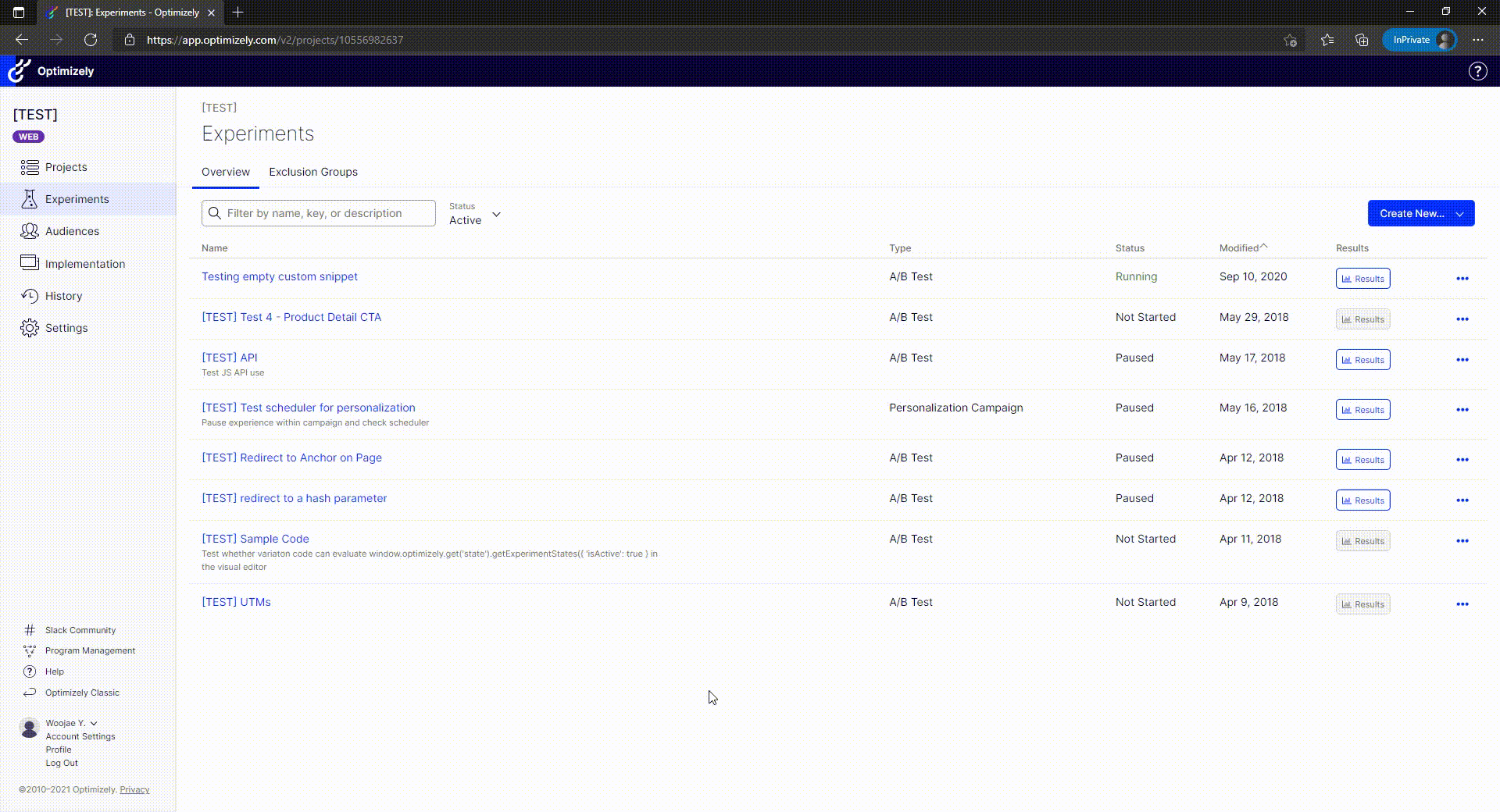The image size is (1500, 812).
Task: Open the Slack Community link
Action: coord(80,630)
